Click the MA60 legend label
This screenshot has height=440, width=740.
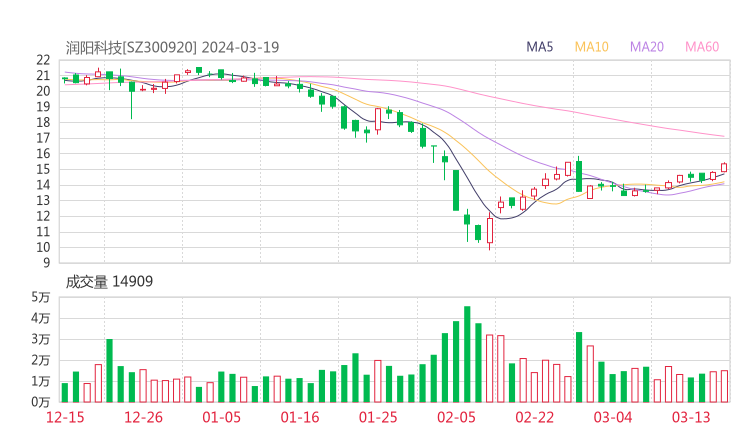702,47
